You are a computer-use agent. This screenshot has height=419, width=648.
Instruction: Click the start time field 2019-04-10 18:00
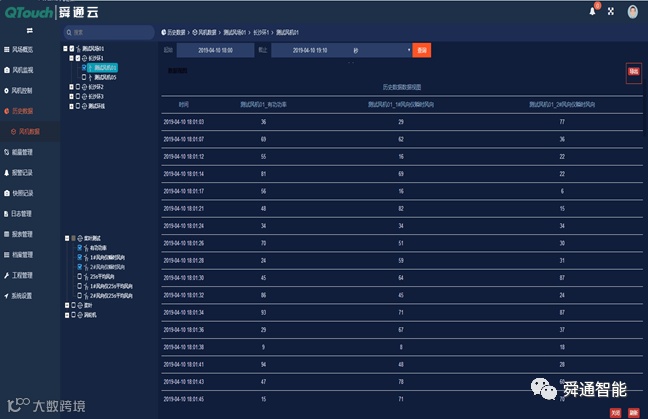click(215, 50)
